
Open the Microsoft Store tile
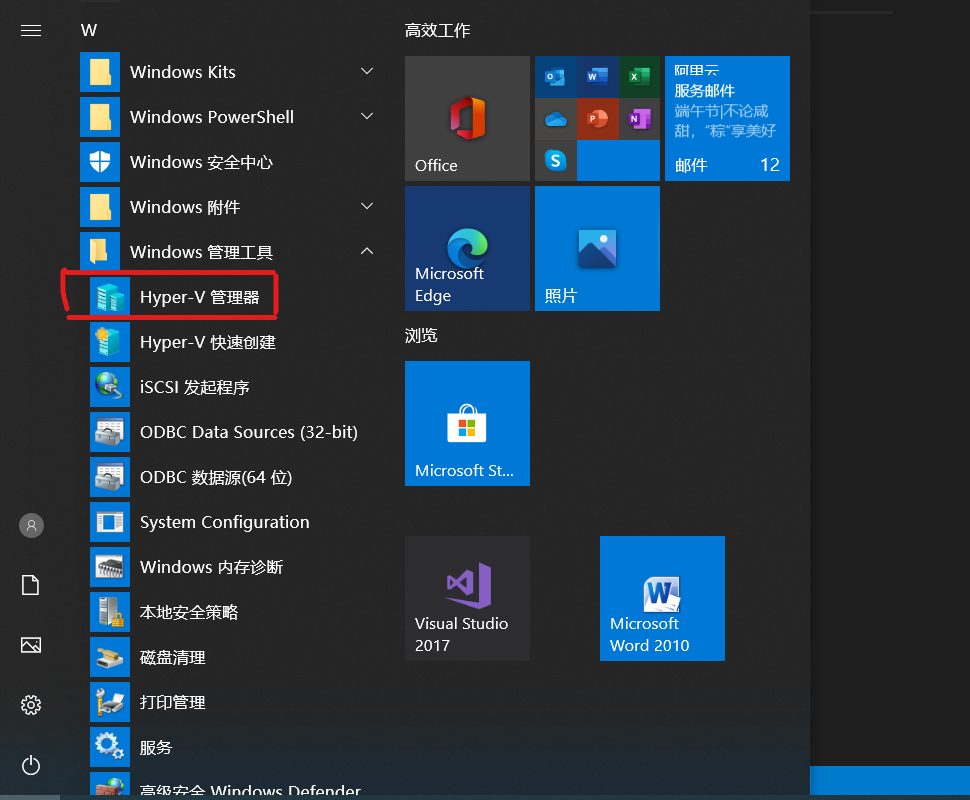click(x=467, y=424)
